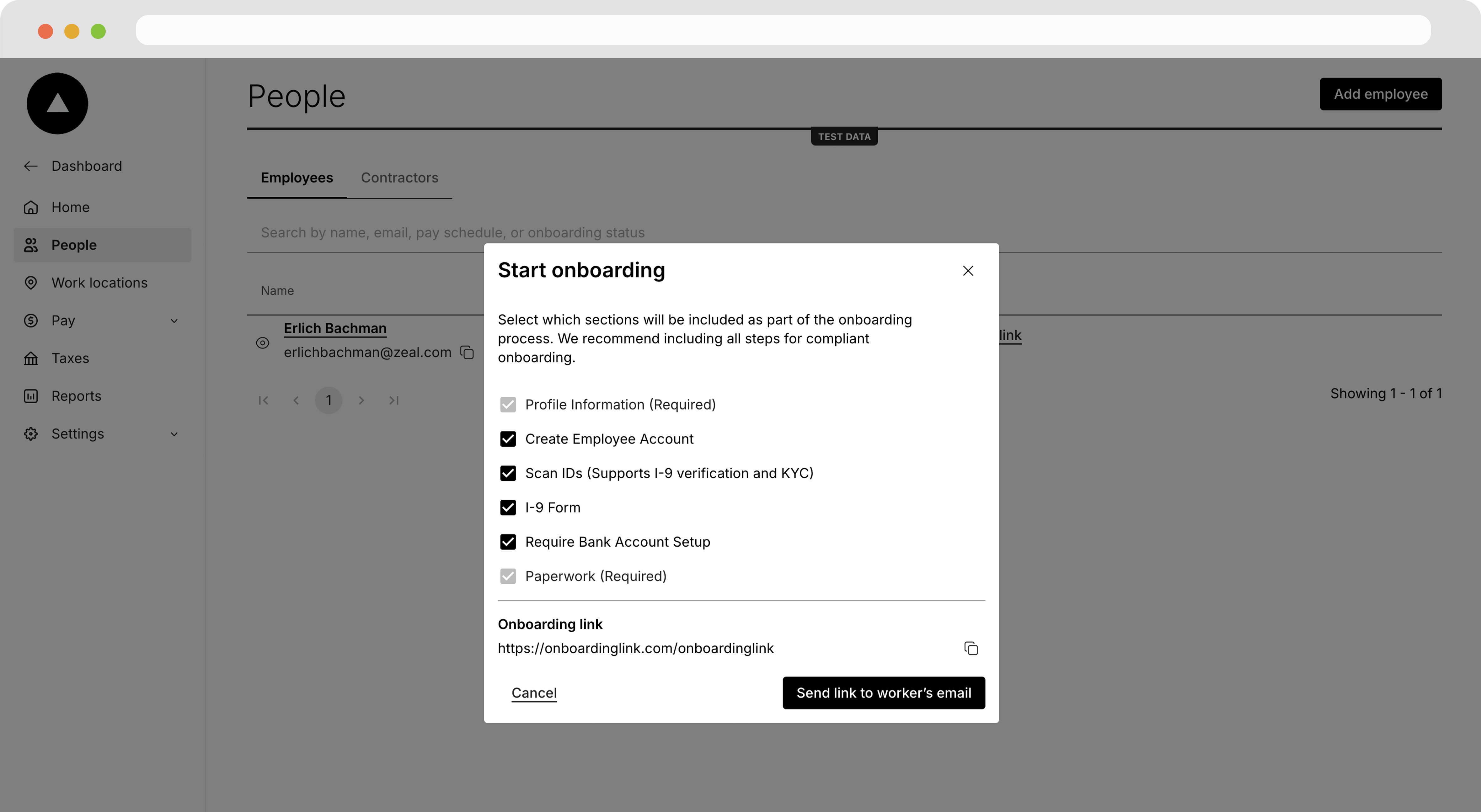The image size is (1481, 812).
Task: Click the Pay dollar icon in the sidebar
Action: pyautogui.click(x=30, y=321)
